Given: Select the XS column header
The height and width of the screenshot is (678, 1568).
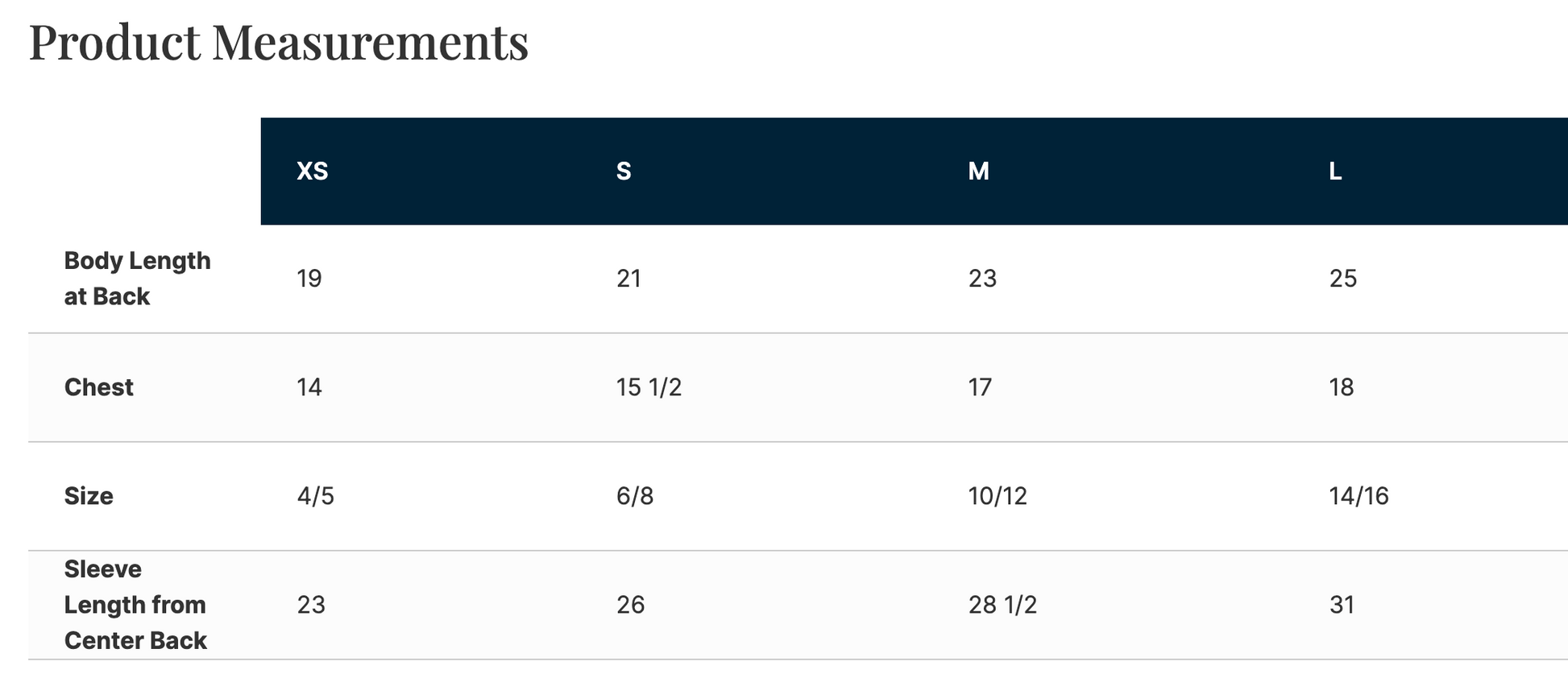Looking at the screenshot, I should point(313,171).
